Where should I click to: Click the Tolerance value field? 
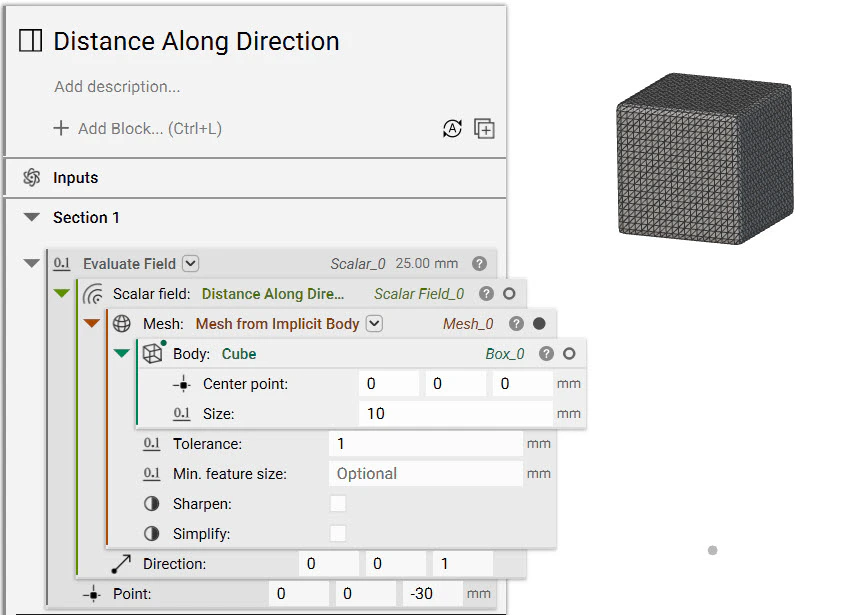pyautogui.click(x=424, y=444)
